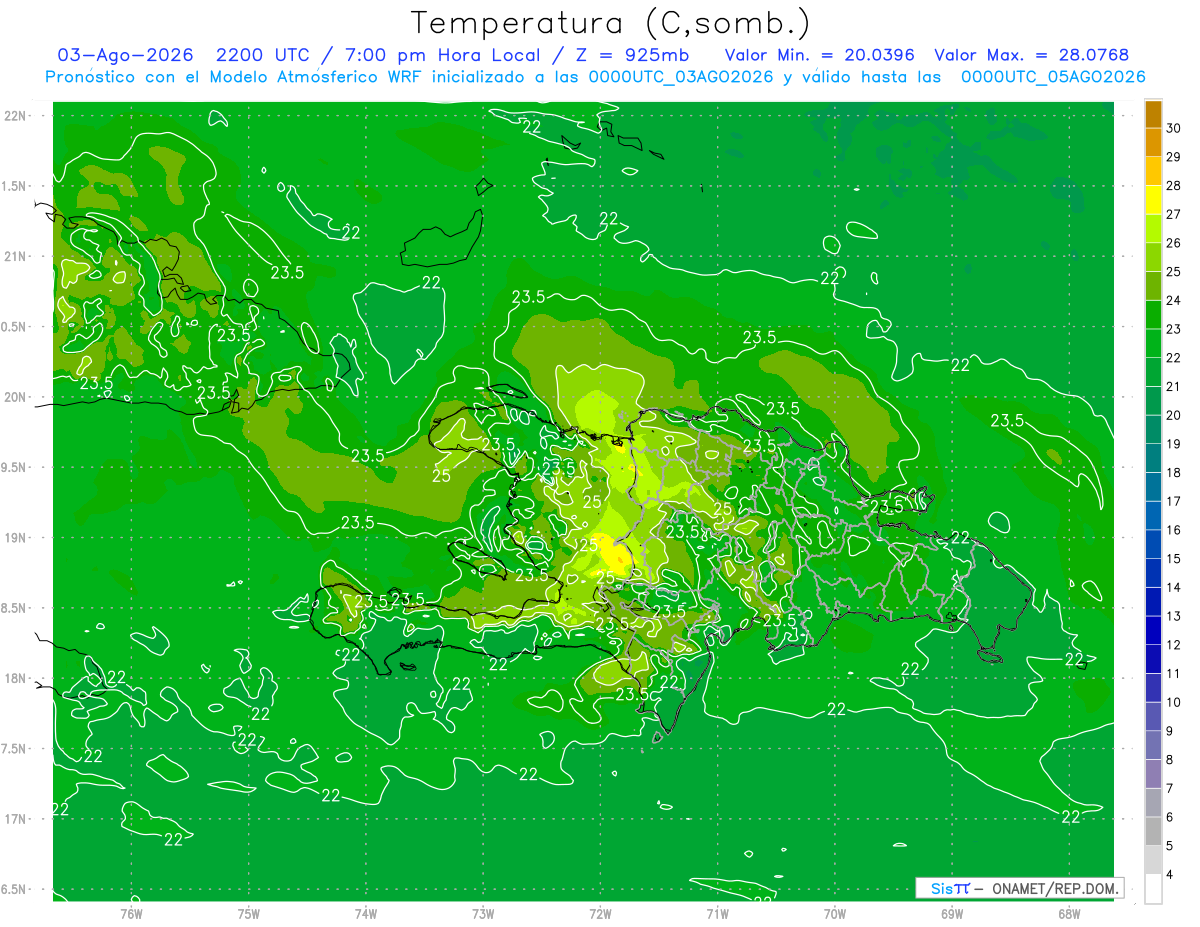Click the "74W" longitude axis label

click(366, 913)
